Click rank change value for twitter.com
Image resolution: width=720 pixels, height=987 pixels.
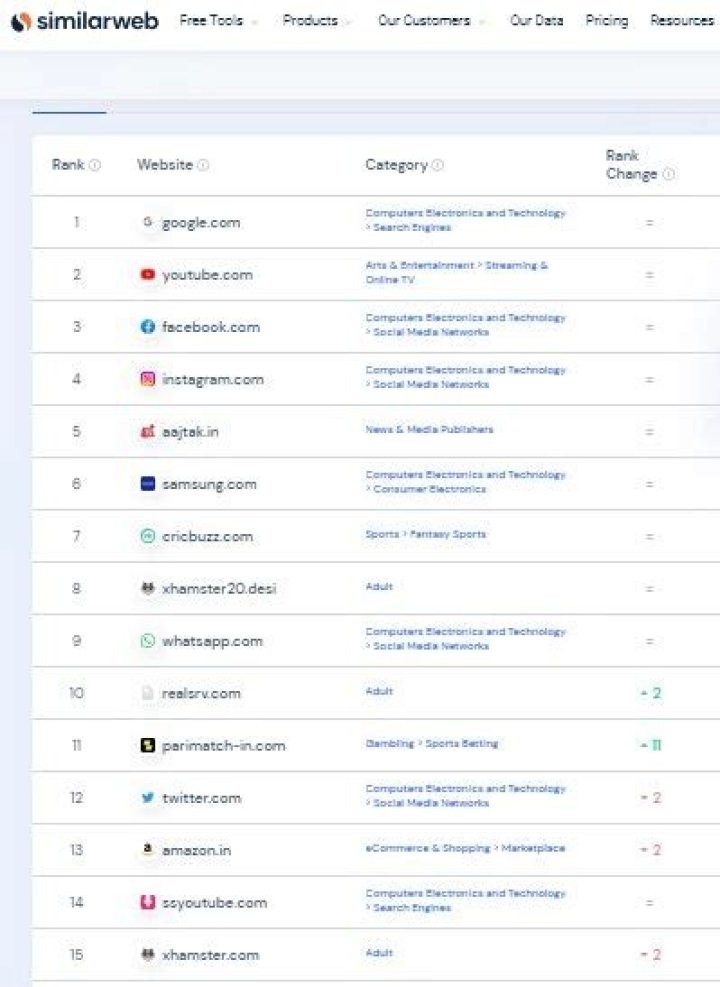651,798
